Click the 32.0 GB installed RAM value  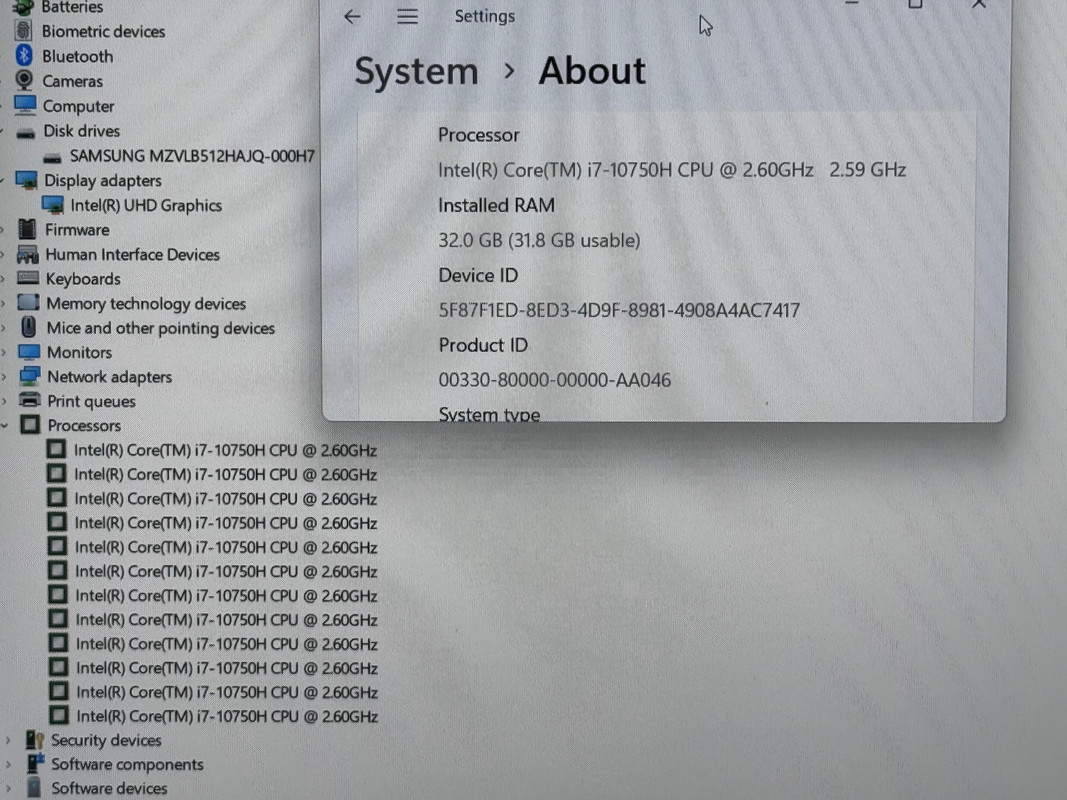(x=539, y=240)
